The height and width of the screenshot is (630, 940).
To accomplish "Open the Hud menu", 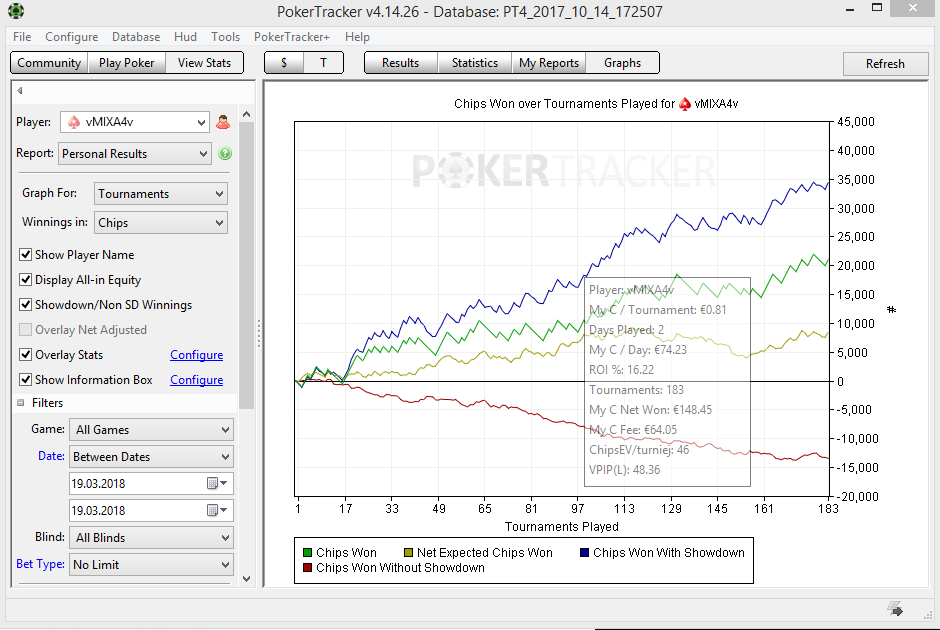I will (185, 37).
